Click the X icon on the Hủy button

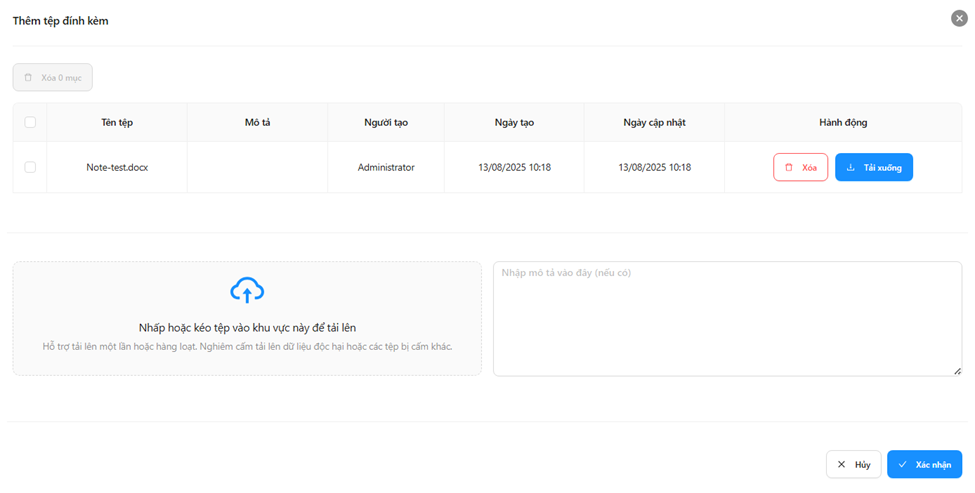click(x=841, y=465)
